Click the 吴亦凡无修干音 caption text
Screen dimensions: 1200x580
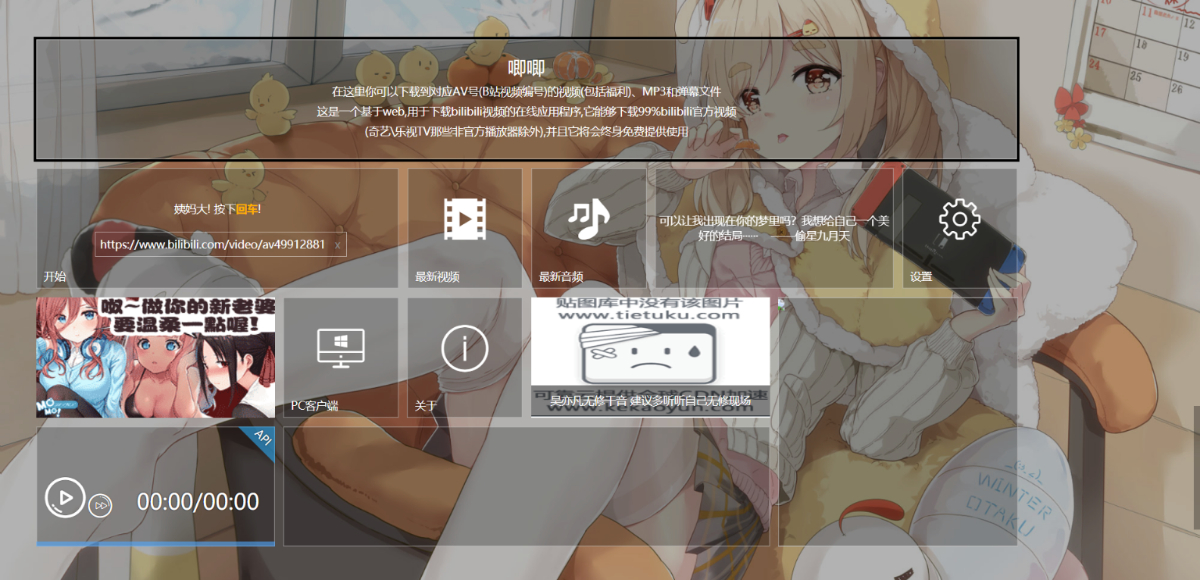(x=650, y=401)
